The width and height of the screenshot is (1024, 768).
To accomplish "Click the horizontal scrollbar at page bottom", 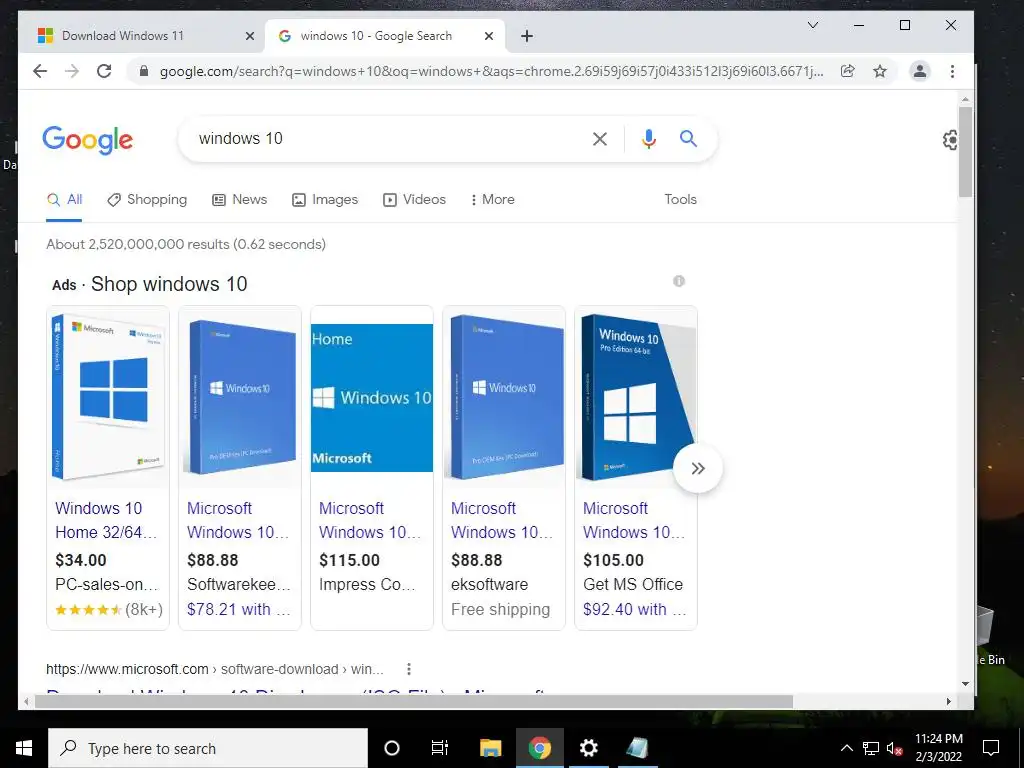I will click(414, 701).
